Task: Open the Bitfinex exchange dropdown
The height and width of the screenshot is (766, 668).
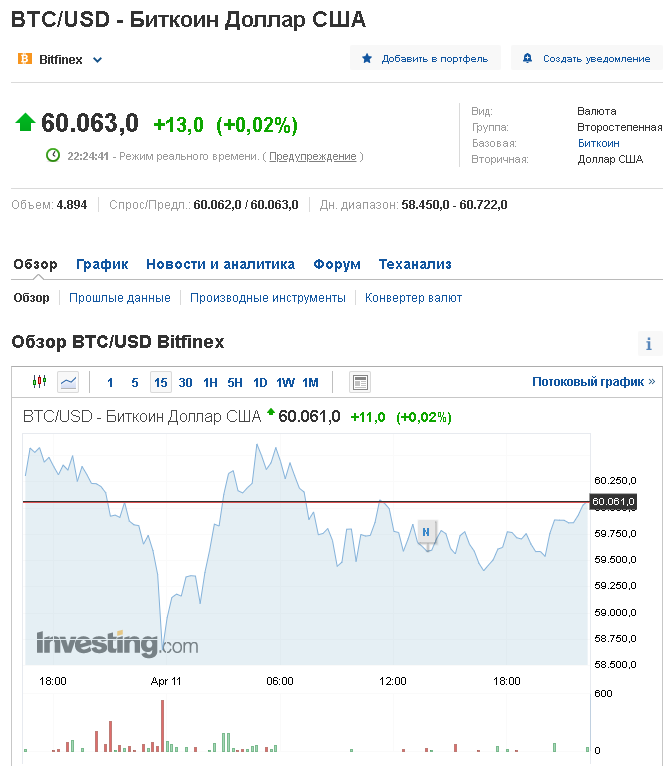Action: [x=60, y=60]
